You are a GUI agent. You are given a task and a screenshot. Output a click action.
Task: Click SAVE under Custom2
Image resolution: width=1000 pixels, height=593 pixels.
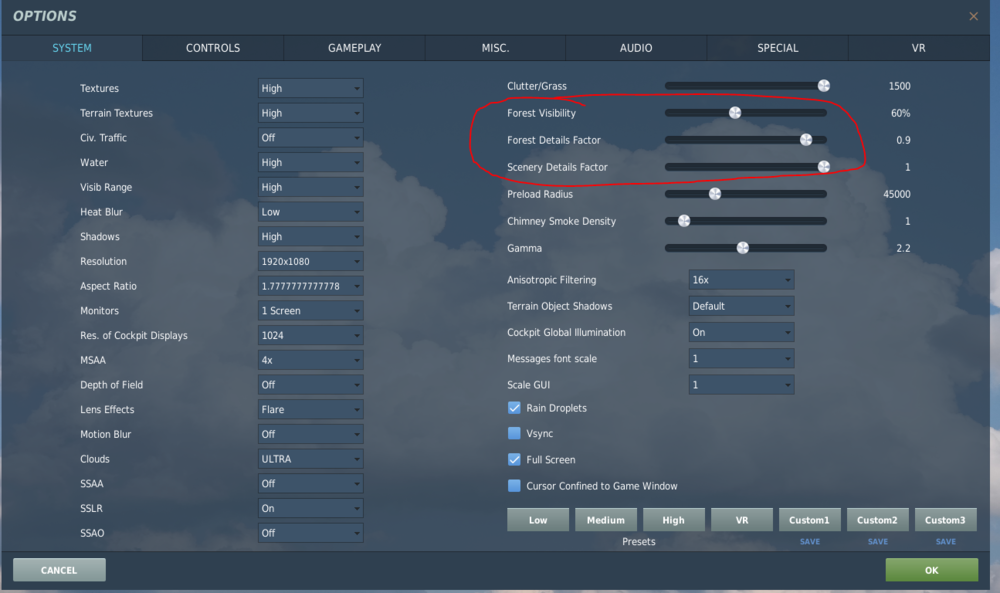pos(878,541)
